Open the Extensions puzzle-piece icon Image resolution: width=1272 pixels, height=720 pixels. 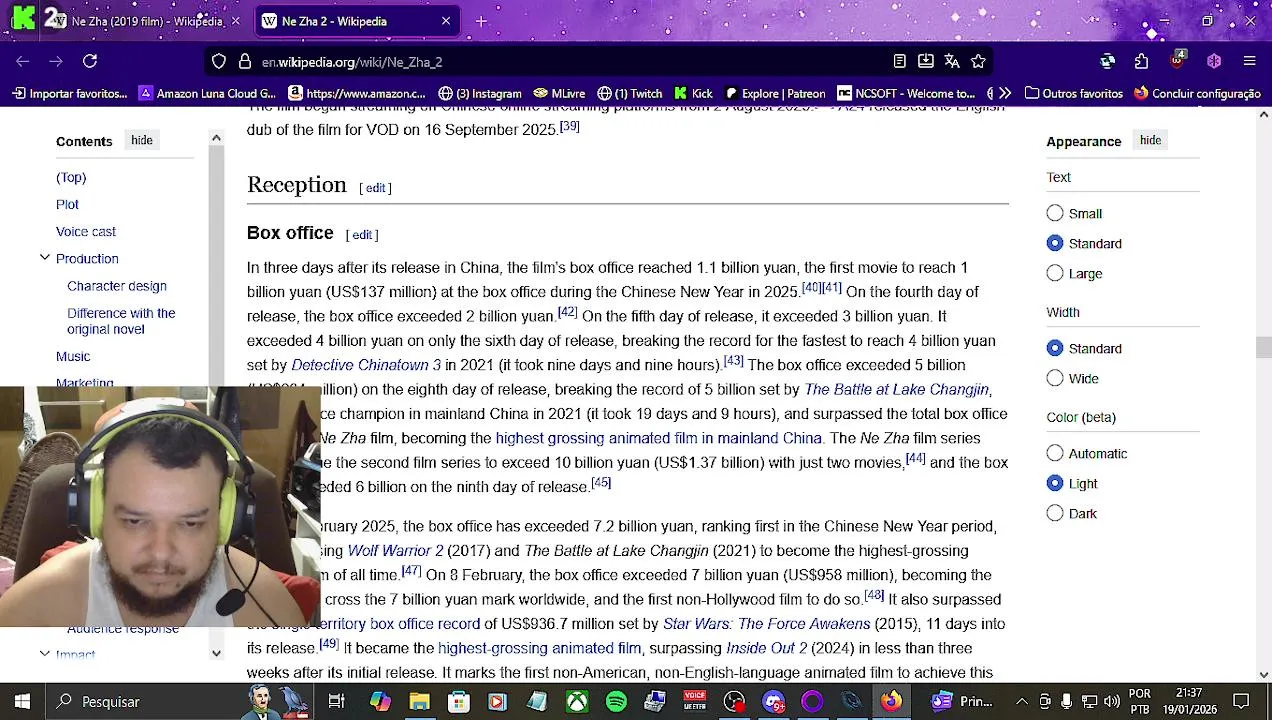tap(1141, 61)
